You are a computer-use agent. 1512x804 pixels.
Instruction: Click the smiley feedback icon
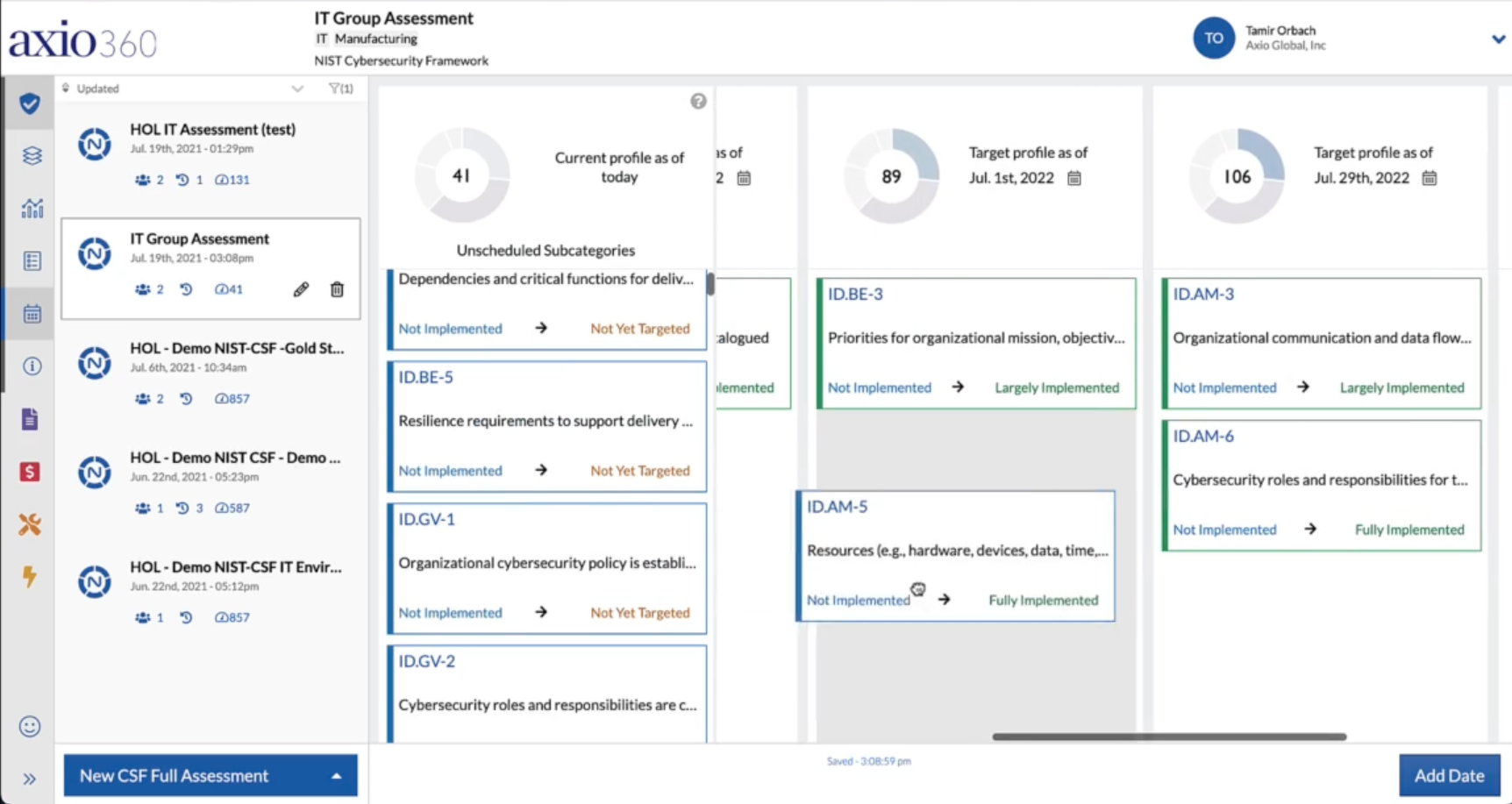tap(30, 726)
